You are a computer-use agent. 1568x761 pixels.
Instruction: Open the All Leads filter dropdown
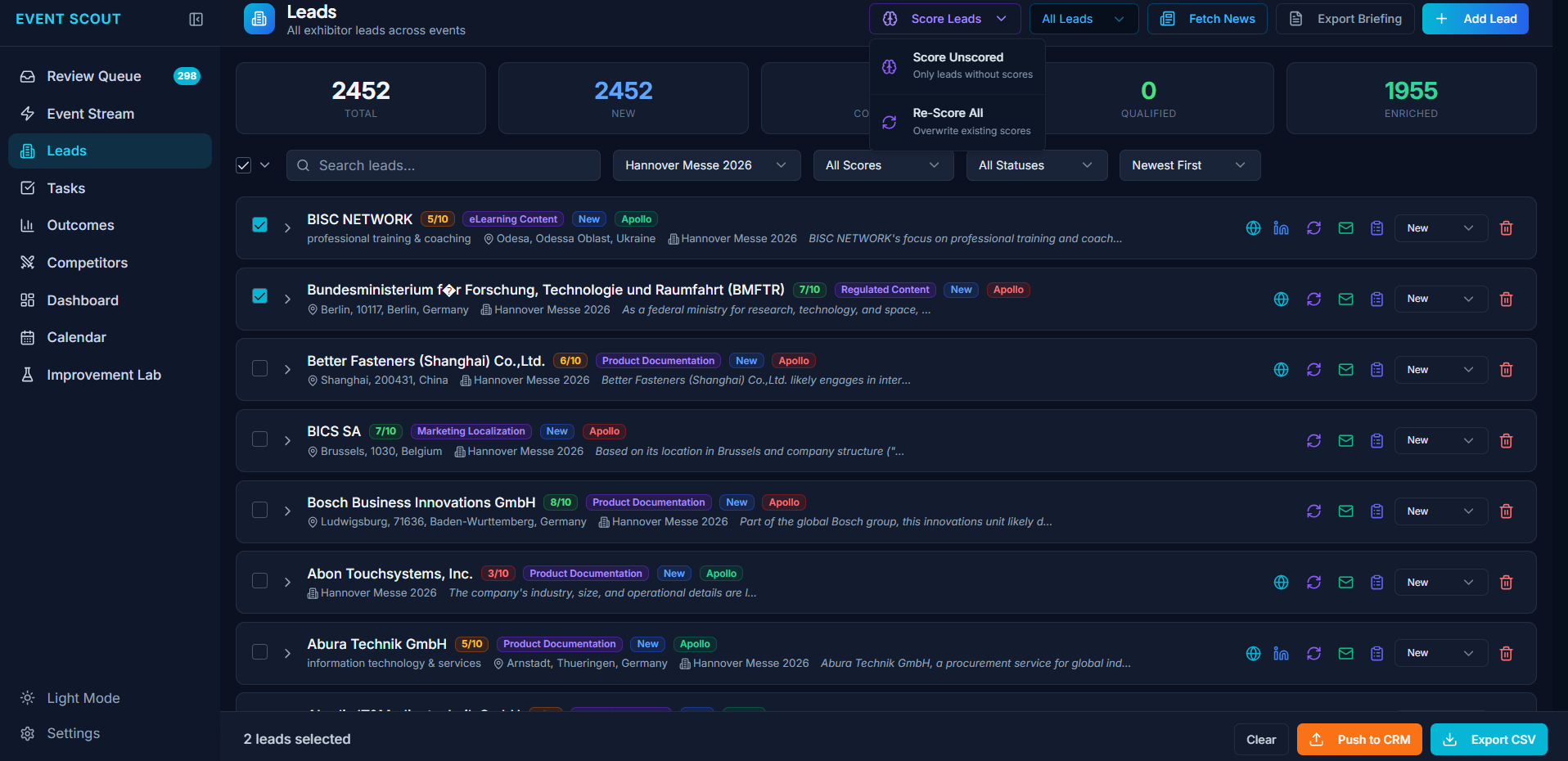pyautogui.click(x=1084, y=19)
